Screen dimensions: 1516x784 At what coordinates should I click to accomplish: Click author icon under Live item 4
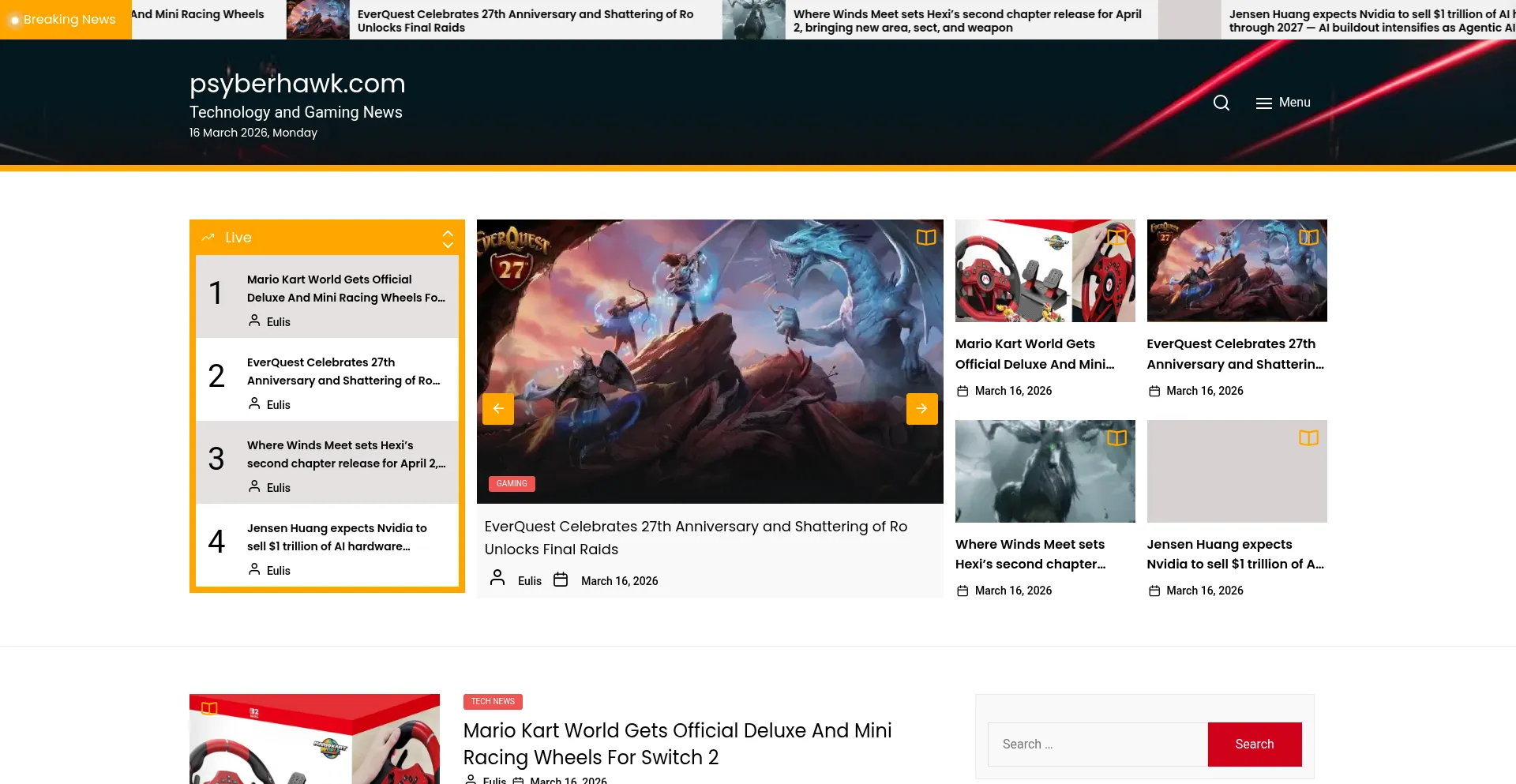[x=254, y=569]
